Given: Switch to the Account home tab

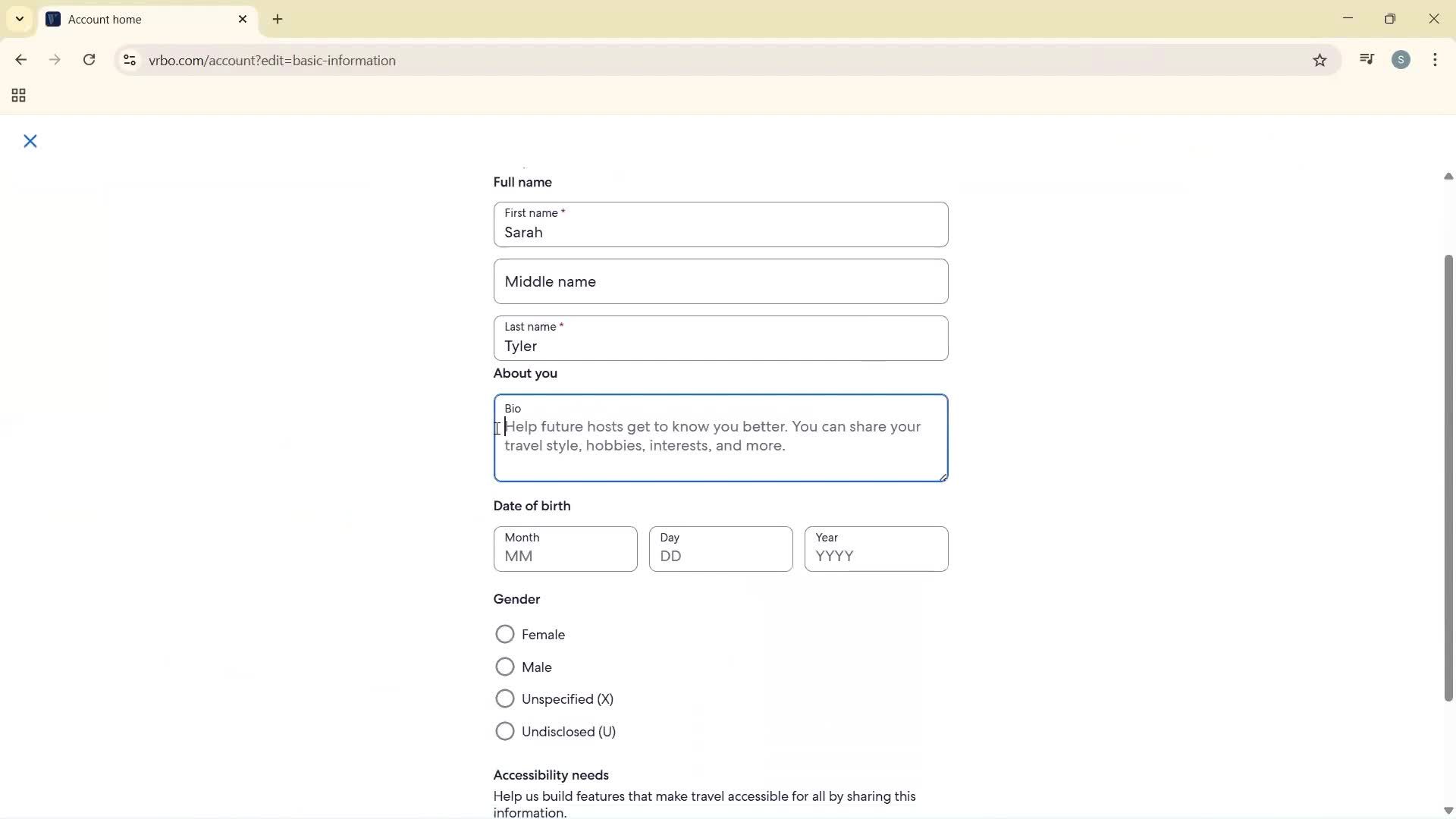Looking at the screenshot, I should point(121,19).
